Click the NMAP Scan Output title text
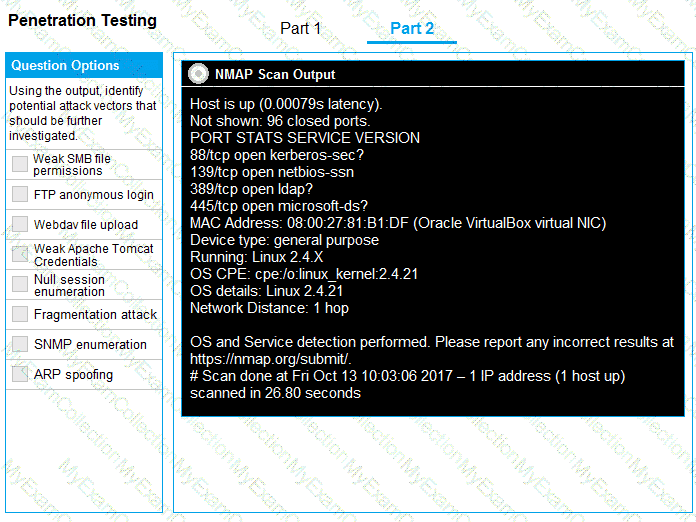This screenshot has width=696, height=522. point(275,74)
